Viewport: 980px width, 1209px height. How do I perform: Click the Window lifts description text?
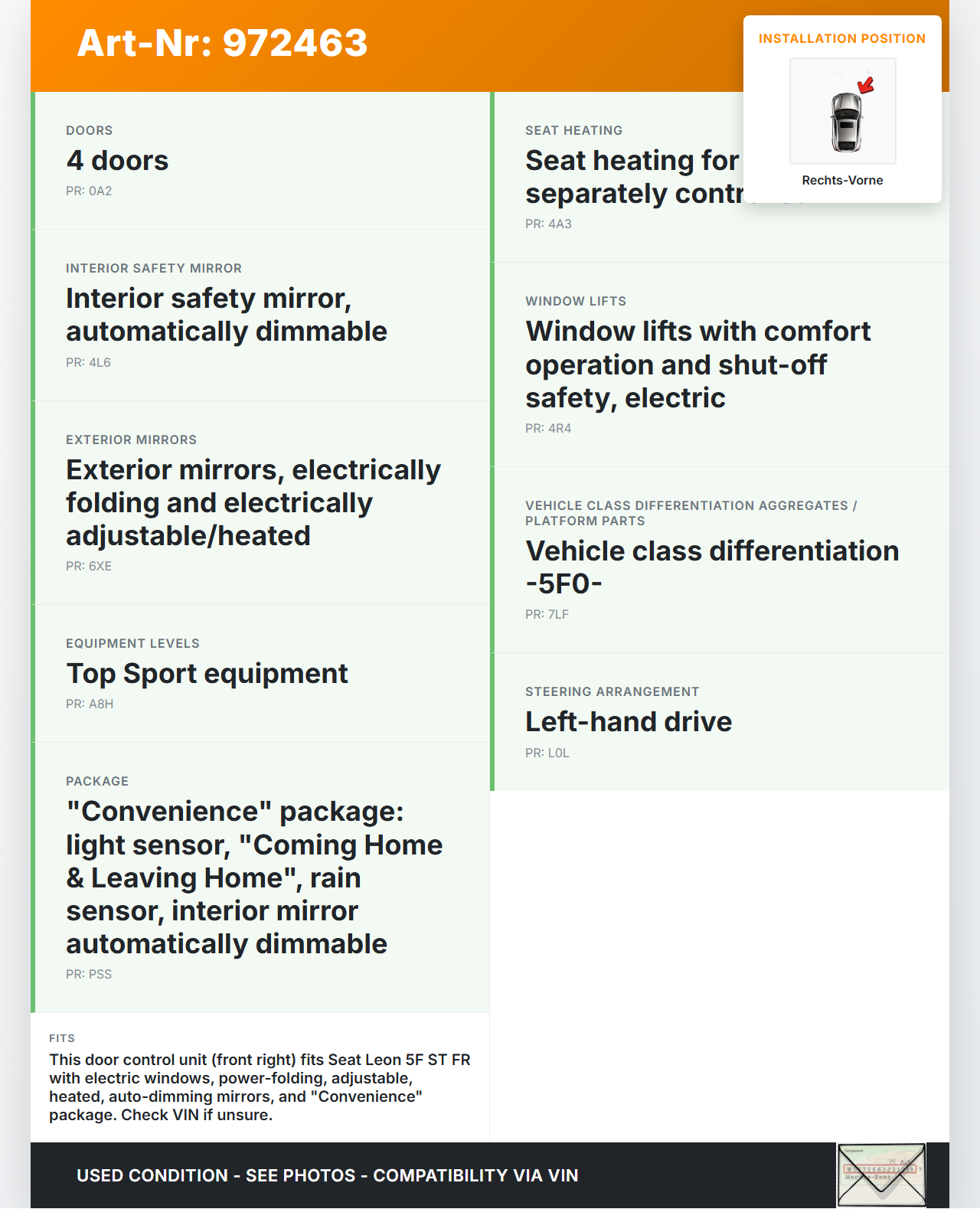(x=697, y=364)
